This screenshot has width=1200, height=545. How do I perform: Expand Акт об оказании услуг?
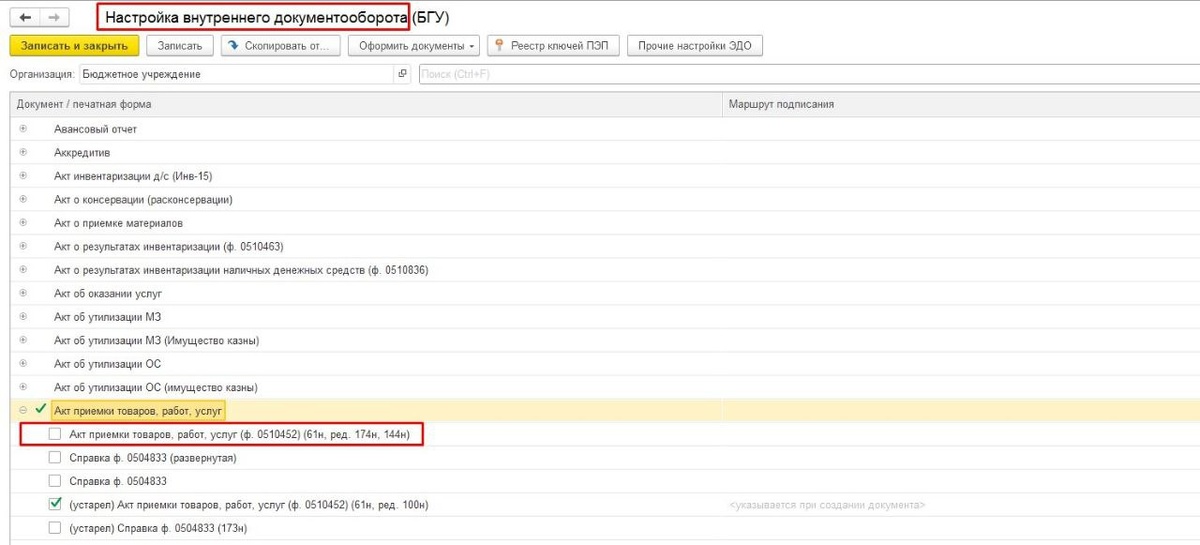(x=23, y=293)
